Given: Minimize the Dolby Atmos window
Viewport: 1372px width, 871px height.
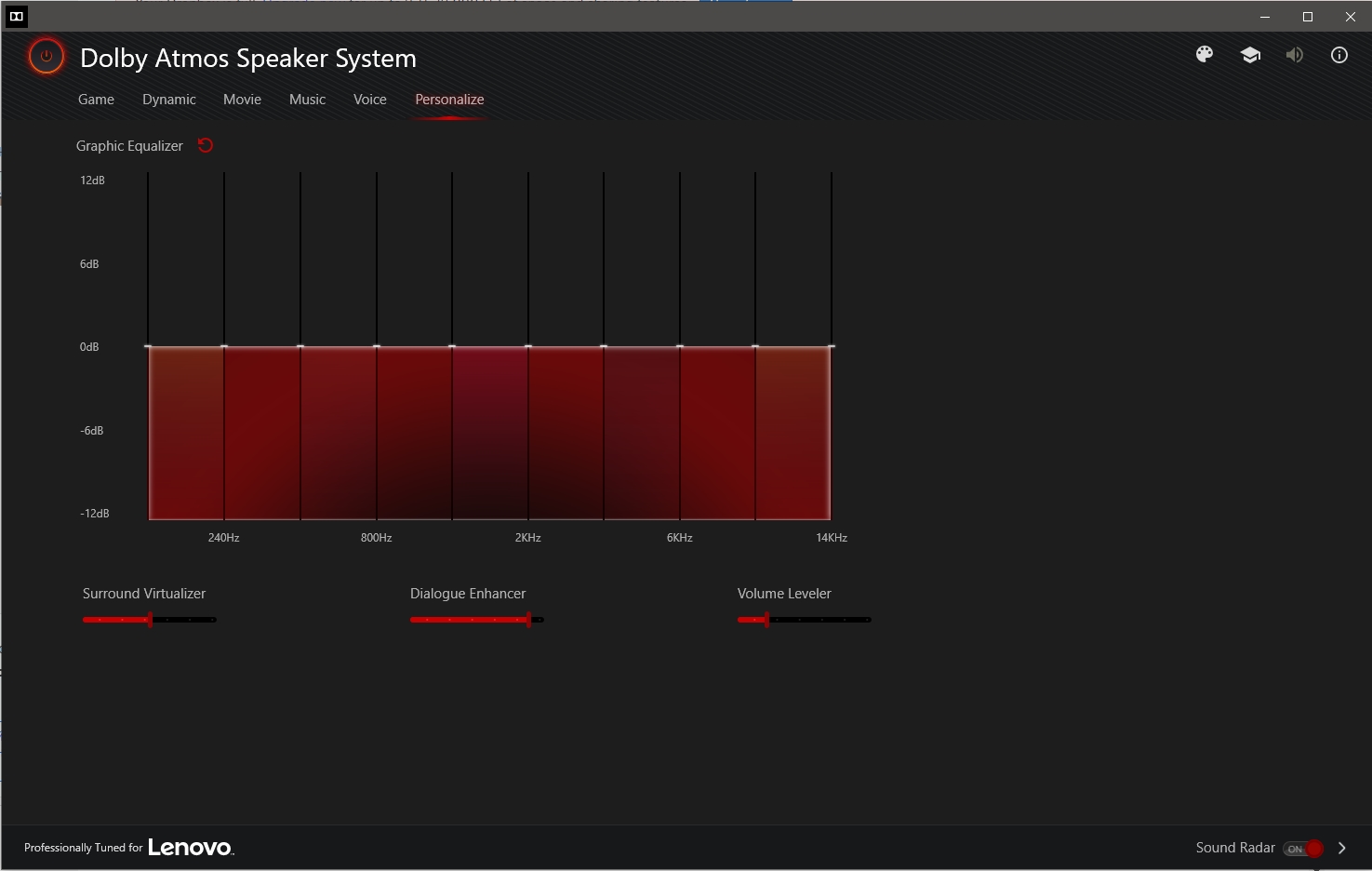Looking at the screenshot, I should pos(1265,17).
